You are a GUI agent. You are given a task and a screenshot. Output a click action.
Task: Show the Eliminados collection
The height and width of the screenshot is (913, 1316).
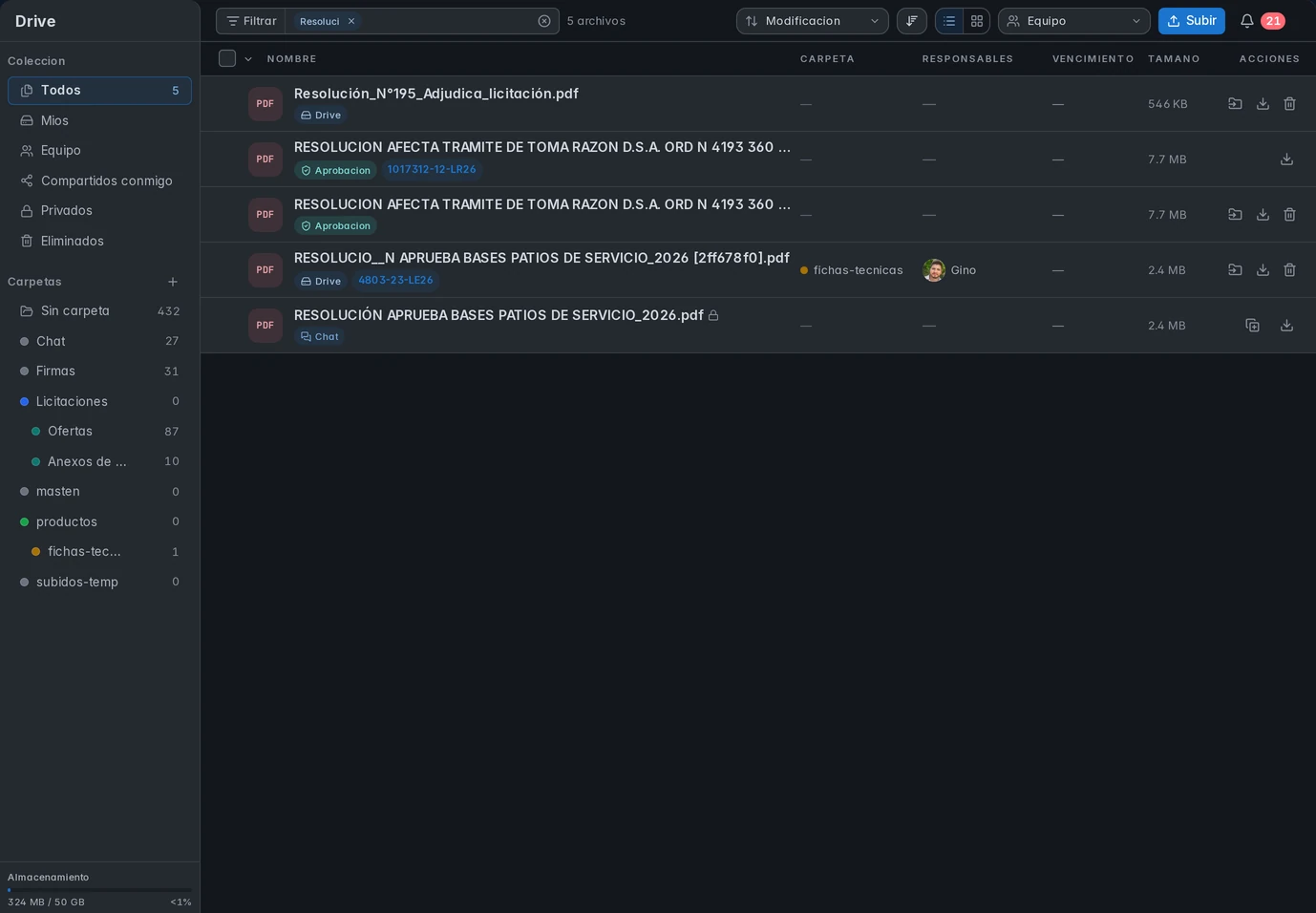[x=99, y=241]
